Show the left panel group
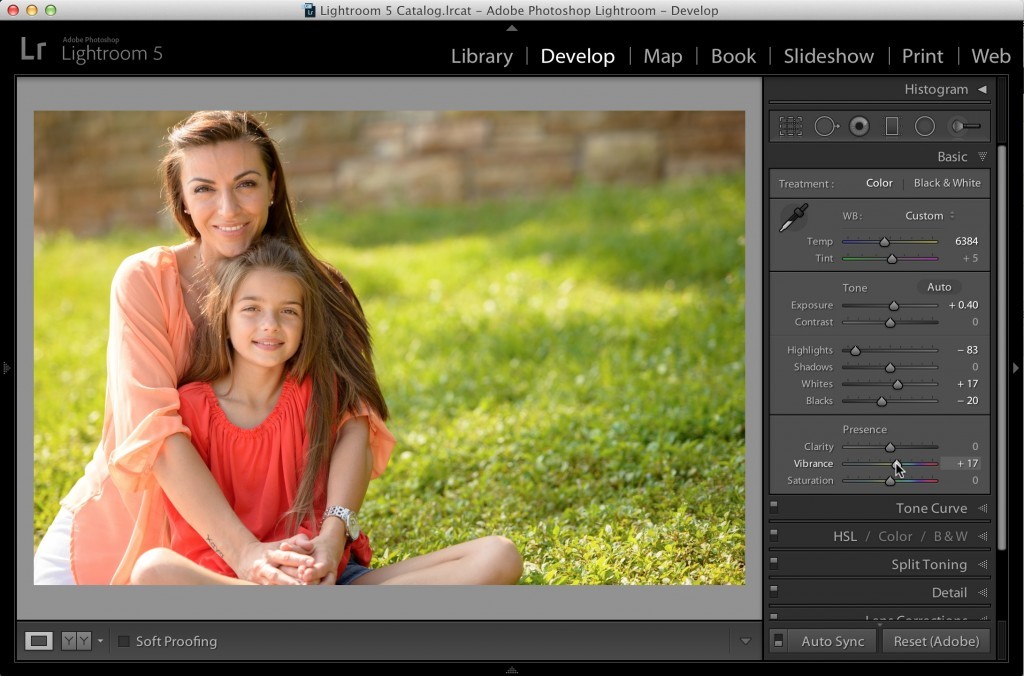The image size is (1024, 676). [7, 368]
